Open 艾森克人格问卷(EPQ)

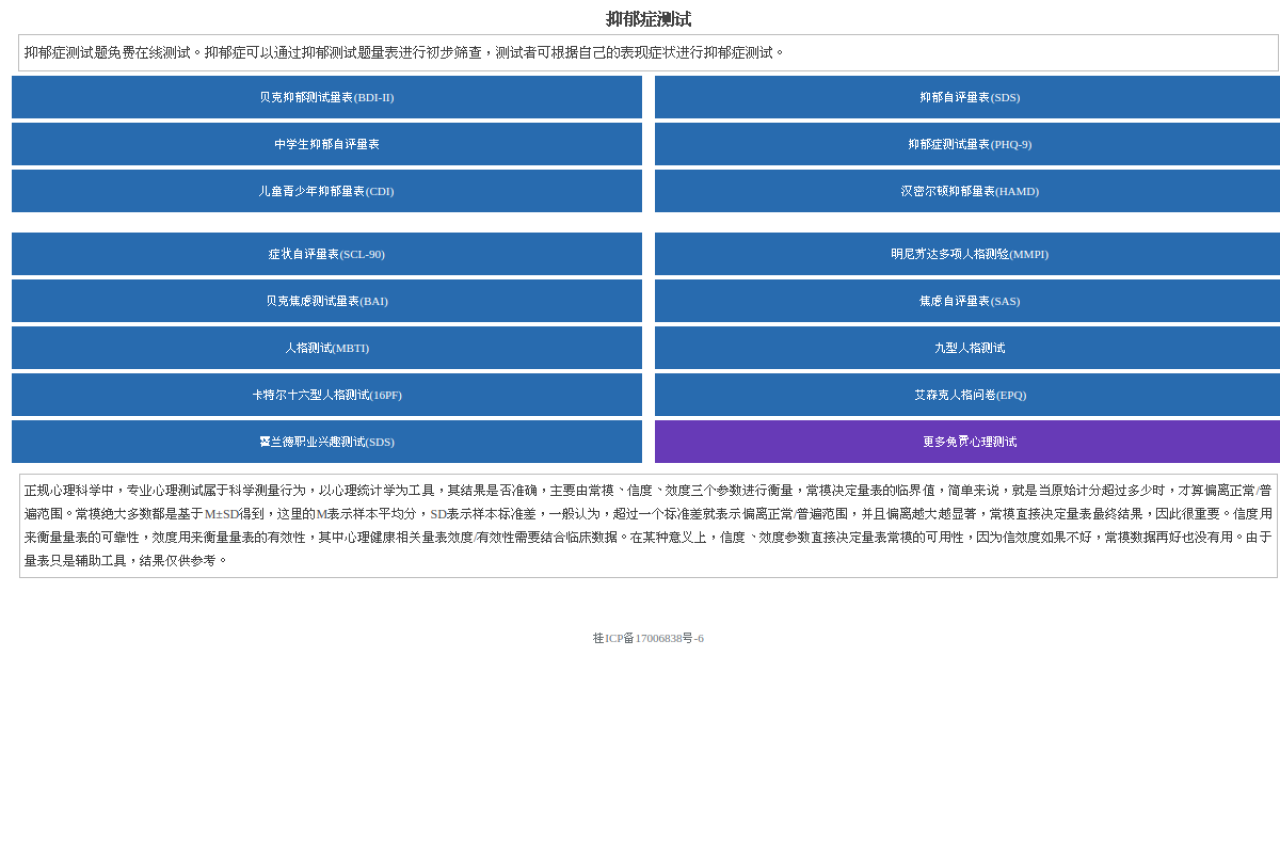point(967,395)
